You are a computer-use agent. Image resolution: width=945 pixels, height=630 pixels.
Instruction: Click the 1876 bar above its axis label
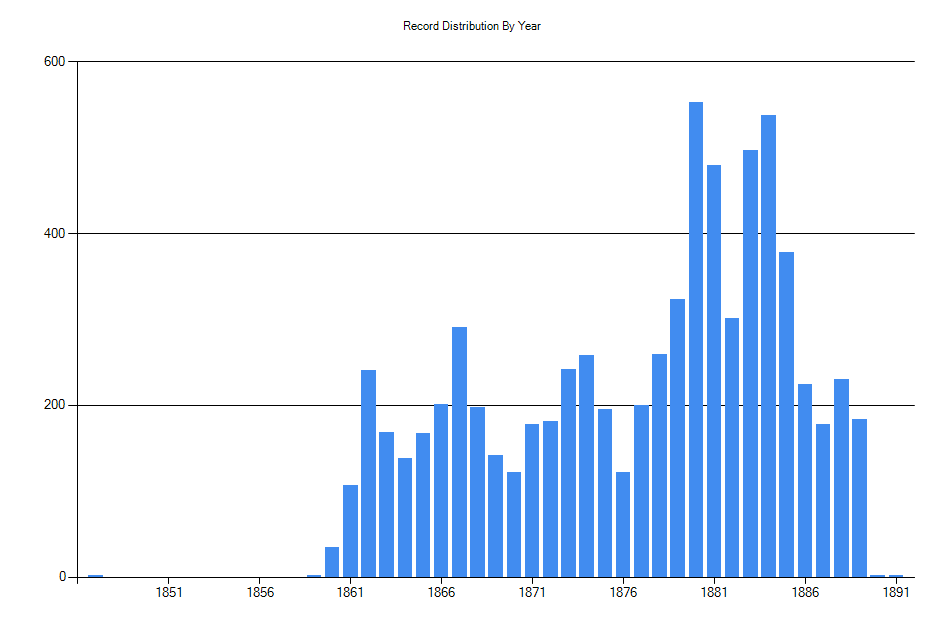click(623, 524)
